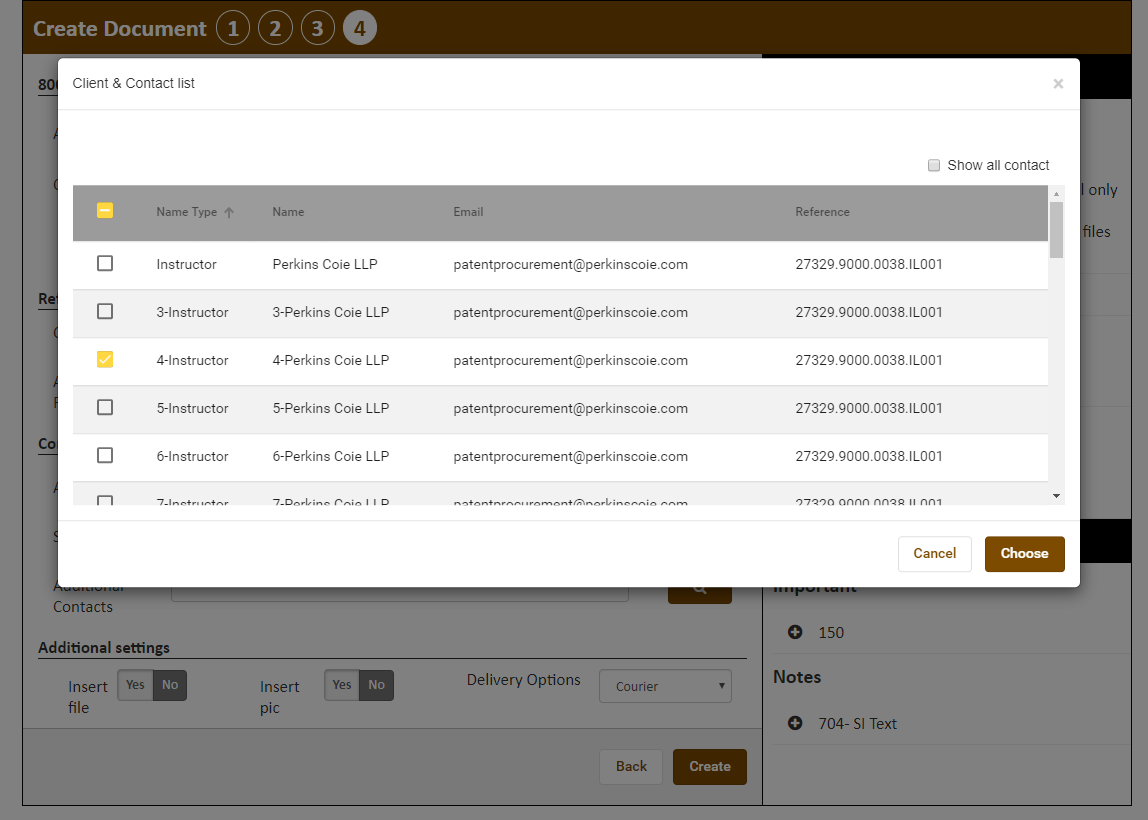This screenshot has height=820, width=1148.
Task: Select step 4 of Create Document
Action: (x=359, y=29)
